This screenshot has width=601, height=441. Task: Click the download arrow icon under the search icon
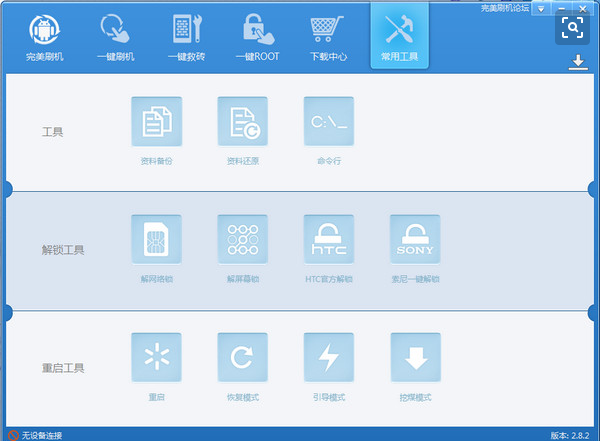(578, 62)
